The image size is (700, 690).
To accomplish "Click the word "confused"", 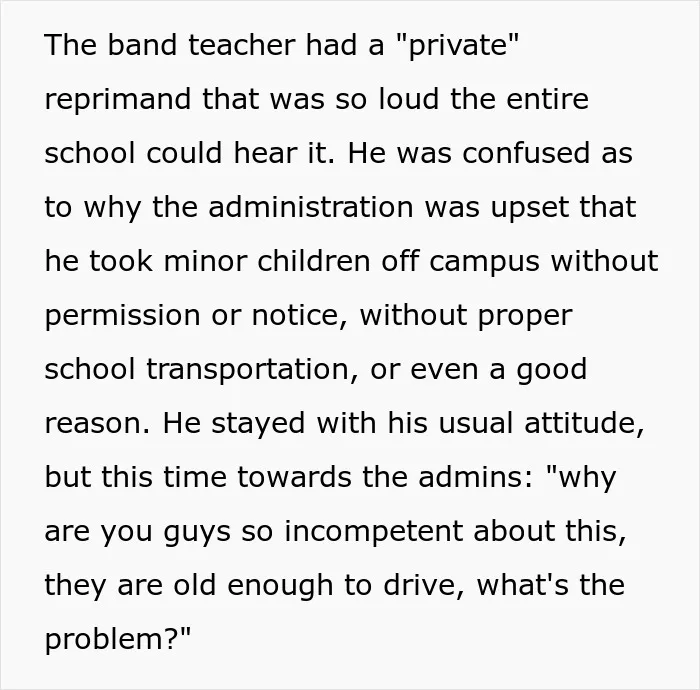I will pyautogui.click(x=526, y=153).
